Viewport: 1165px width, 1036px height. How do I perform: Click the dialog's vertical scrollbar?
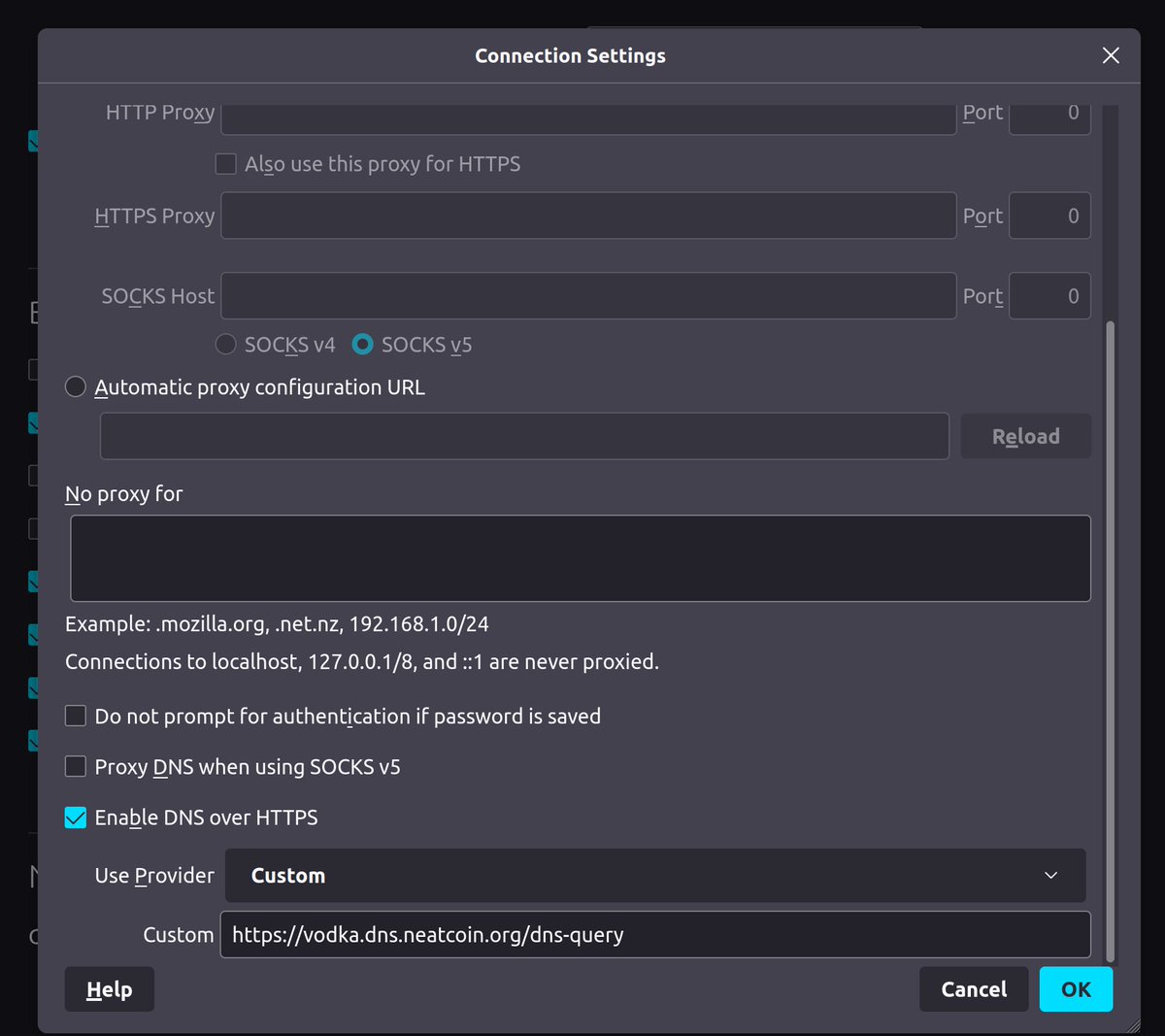pyautogui.click(x=1111, y=641)
